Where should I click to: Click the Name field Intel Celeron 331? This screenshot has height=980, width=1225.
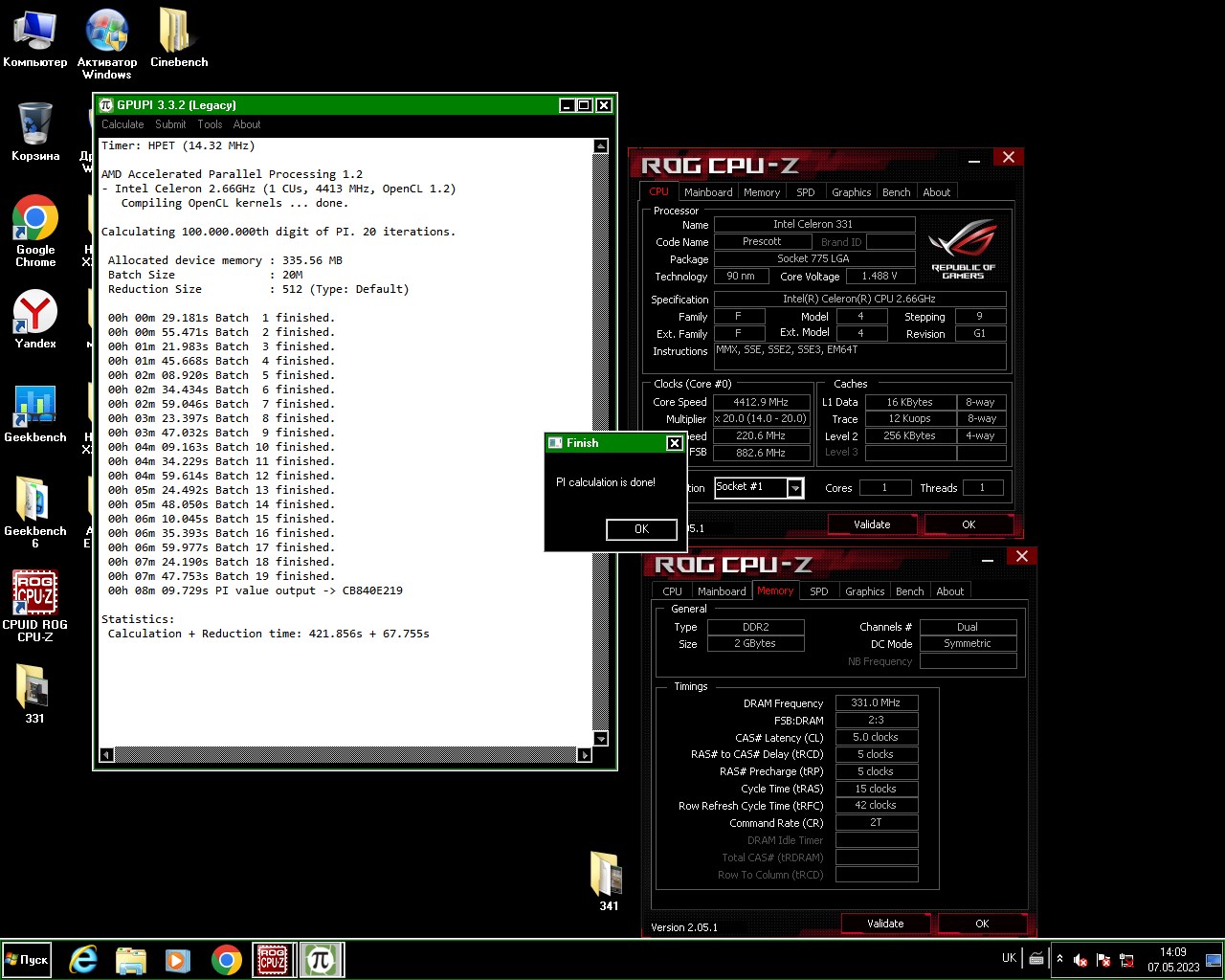coord(813,224)
